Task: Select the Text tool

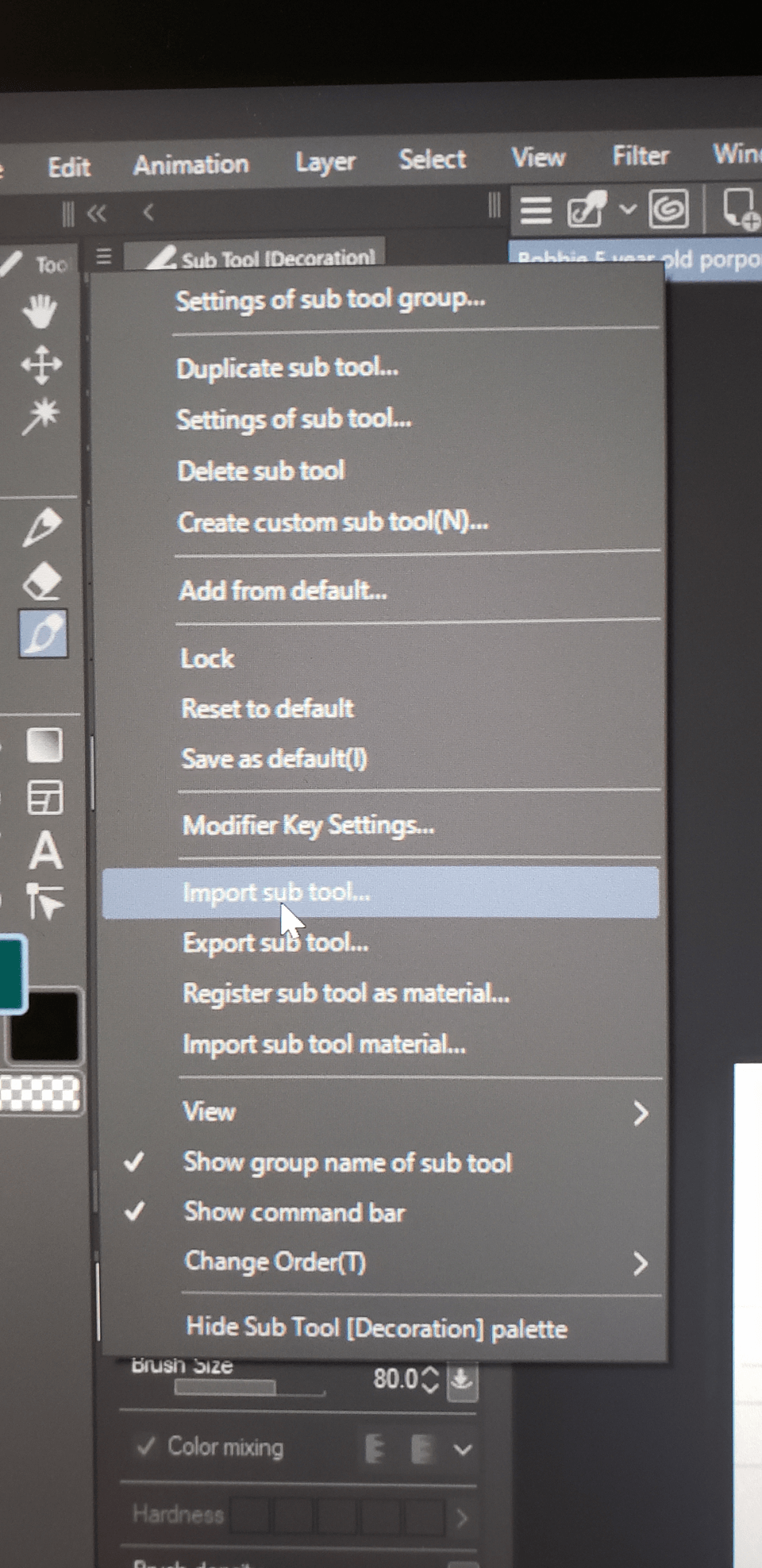Action: [45, 850]
